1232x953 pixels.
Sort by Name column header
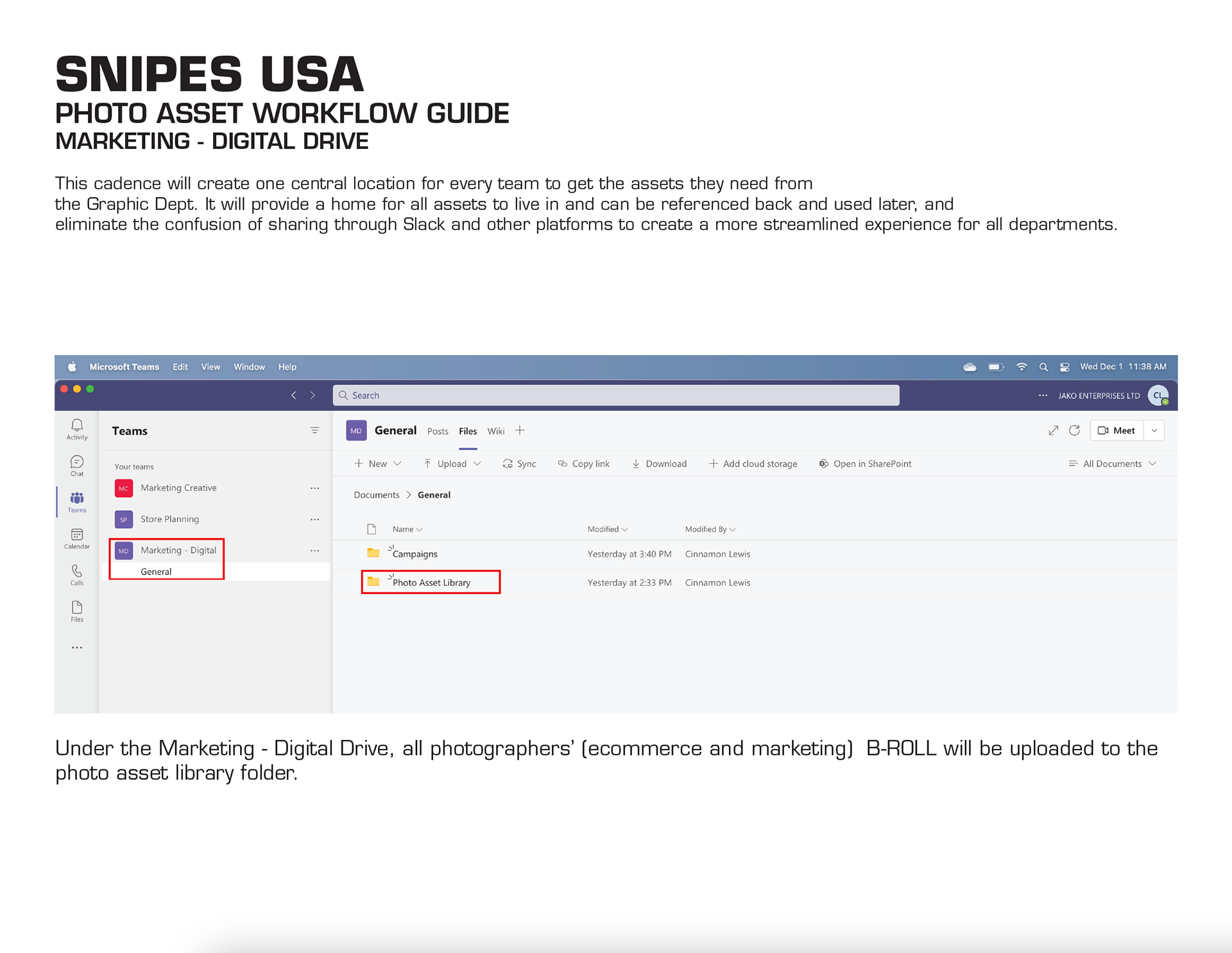(x=407, y=529)
